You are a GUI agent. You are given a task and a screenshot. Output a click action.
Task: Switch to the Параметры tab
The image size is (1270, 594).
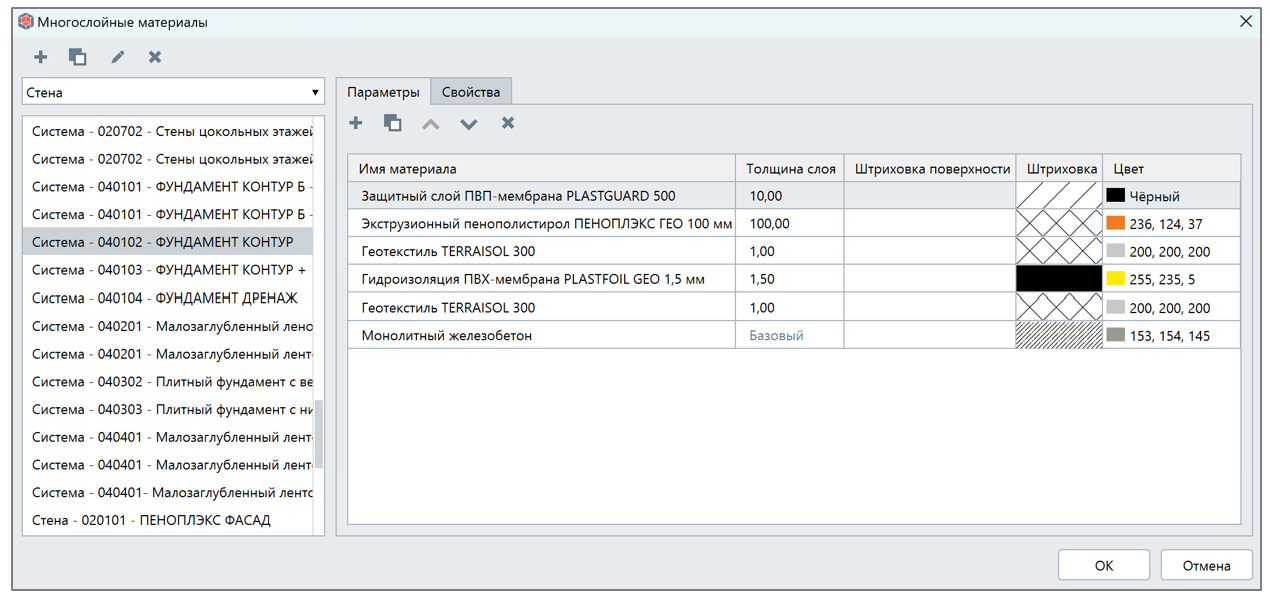click(383, 92)
